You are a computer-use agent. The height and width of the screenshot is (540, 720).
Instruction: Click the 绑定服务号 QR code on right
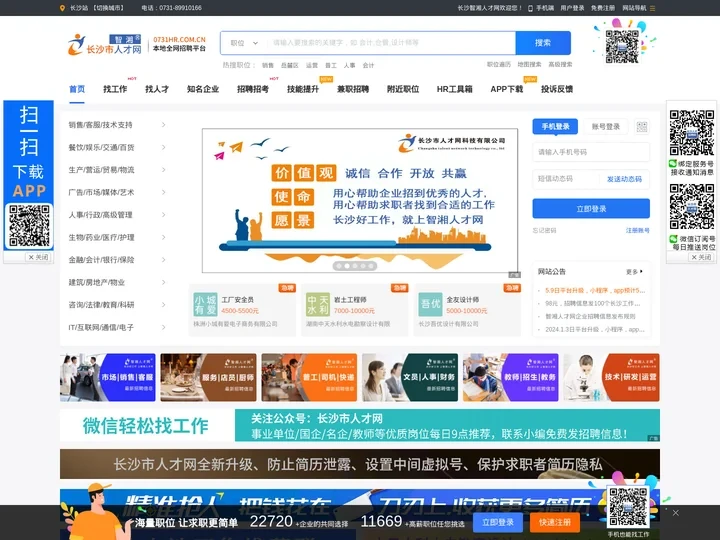click(691, 133)
